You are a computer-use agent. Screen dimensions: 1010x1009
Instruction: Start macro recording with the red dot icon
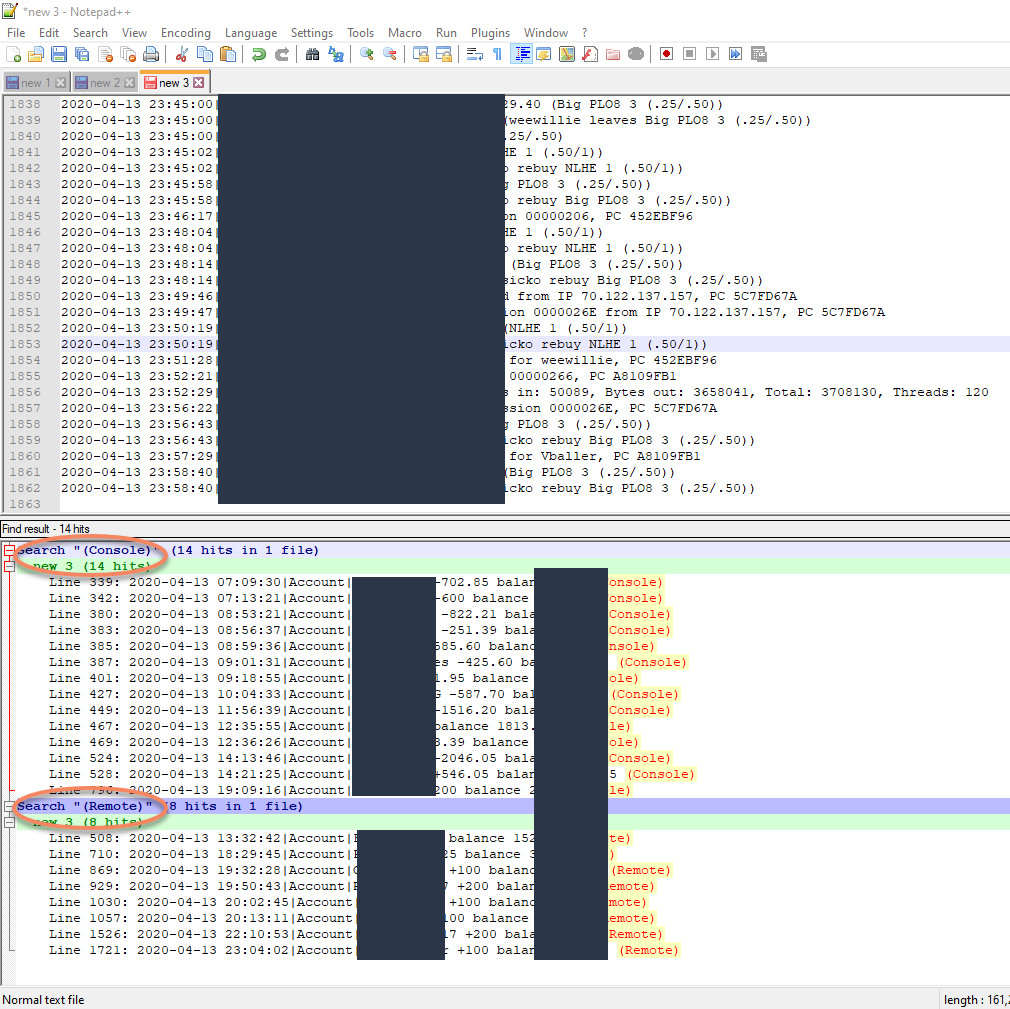[x=666, y=54]
